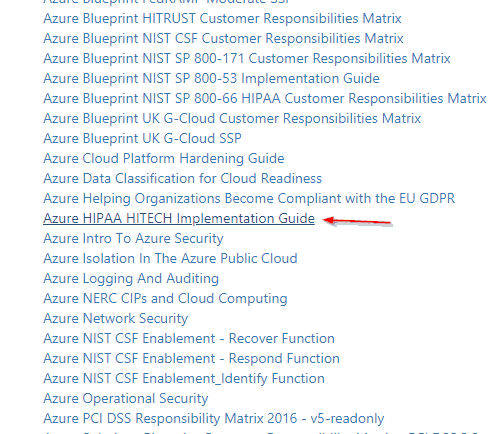This screenshot has height=434, width=498.
Task: Open Azure Blueprint HITRUST Customer Responsibilities Matrix
Action: (x=222, y=19)
